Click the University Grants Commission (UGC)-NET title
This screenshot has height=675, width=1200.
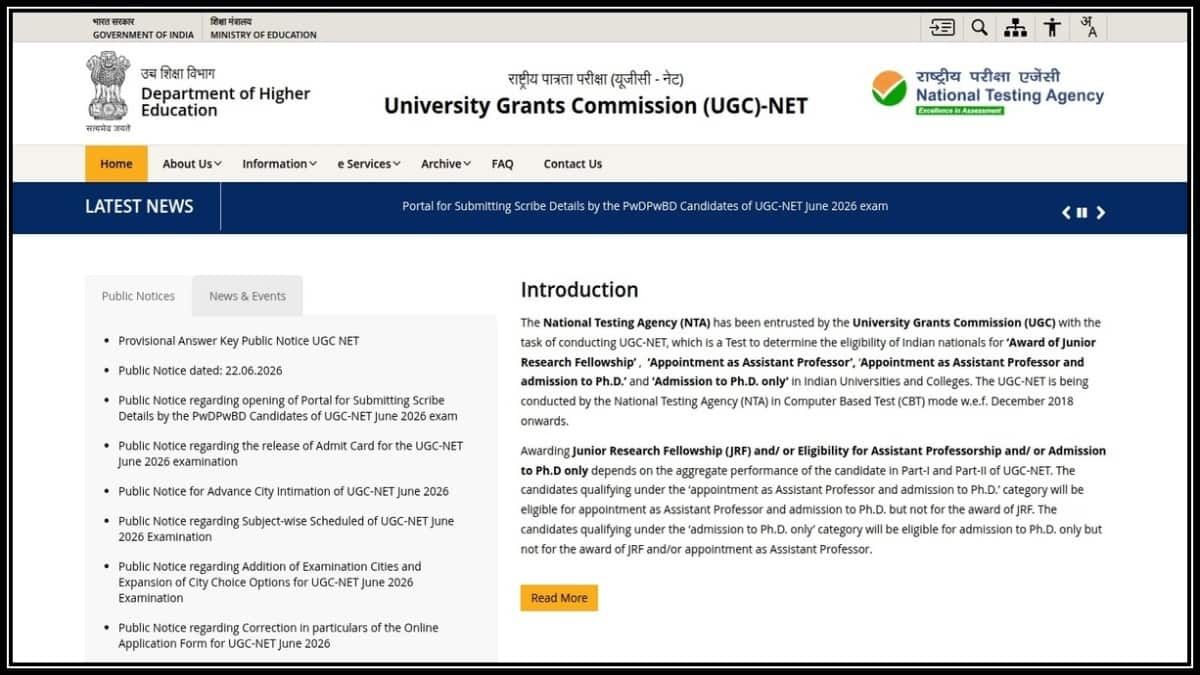(596, 105)
